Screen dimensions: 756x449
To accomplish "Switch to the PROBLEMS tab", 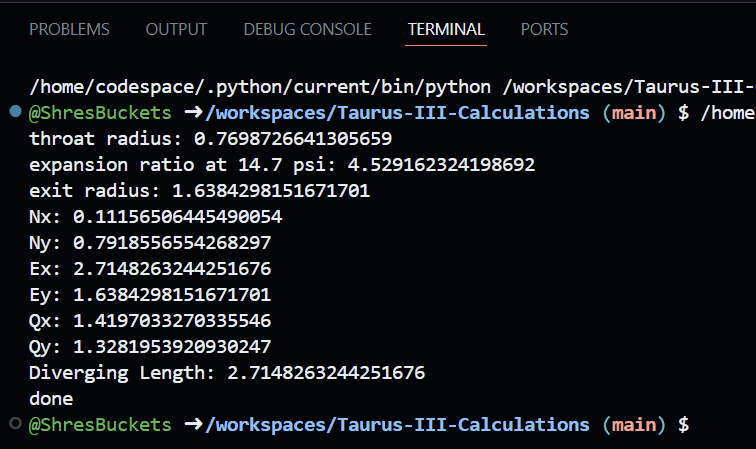I will pyautogui.click(x=70, y=30).
